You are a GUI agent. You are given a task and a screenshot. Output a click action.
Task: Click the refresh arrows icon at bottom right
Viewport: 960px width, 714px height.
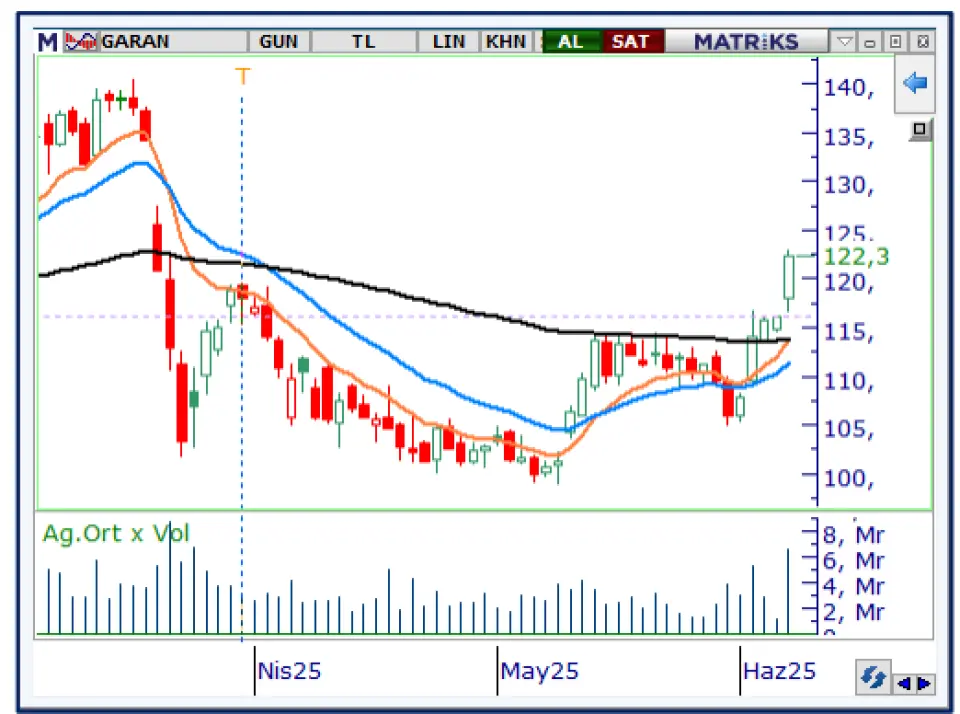point(873,677)
